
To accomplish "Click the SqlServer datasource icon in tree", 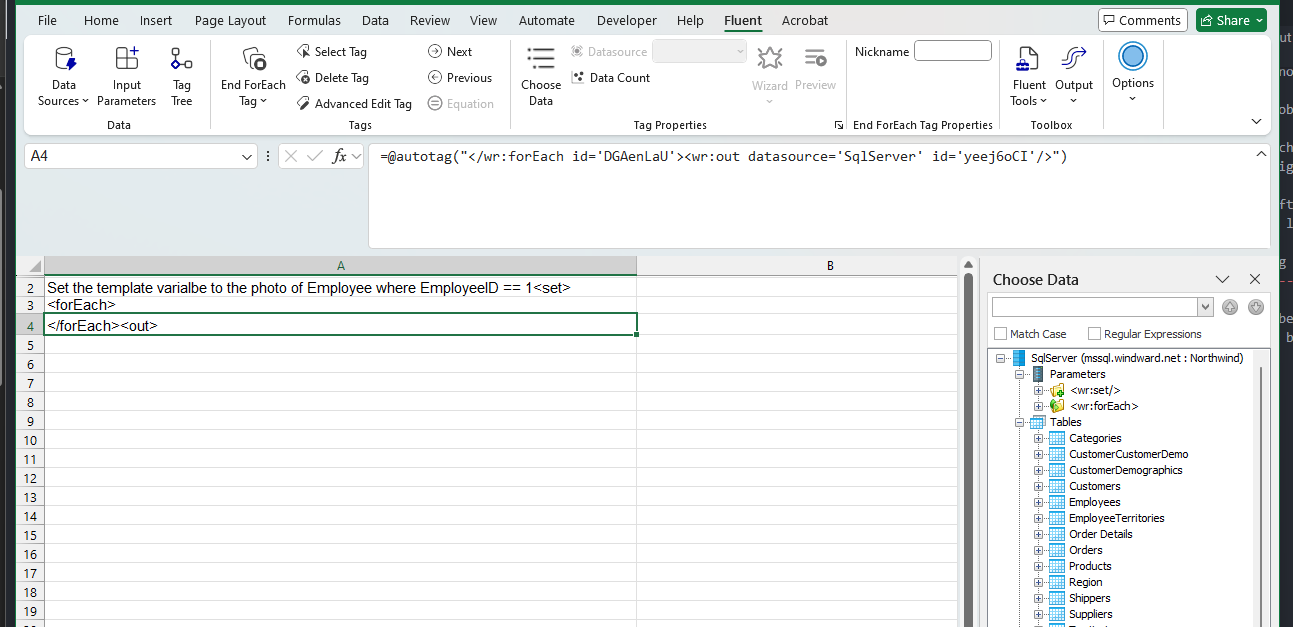I will click(x=1019, y=358).
